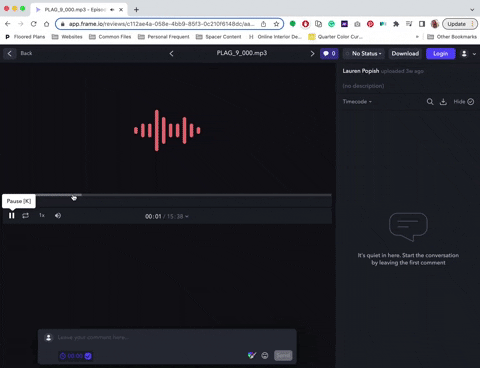This screenshot has height=368, width=480.
Task: Show more bookmarks overflow arrow
Action: pyautogui.click(x=417, y=37)
